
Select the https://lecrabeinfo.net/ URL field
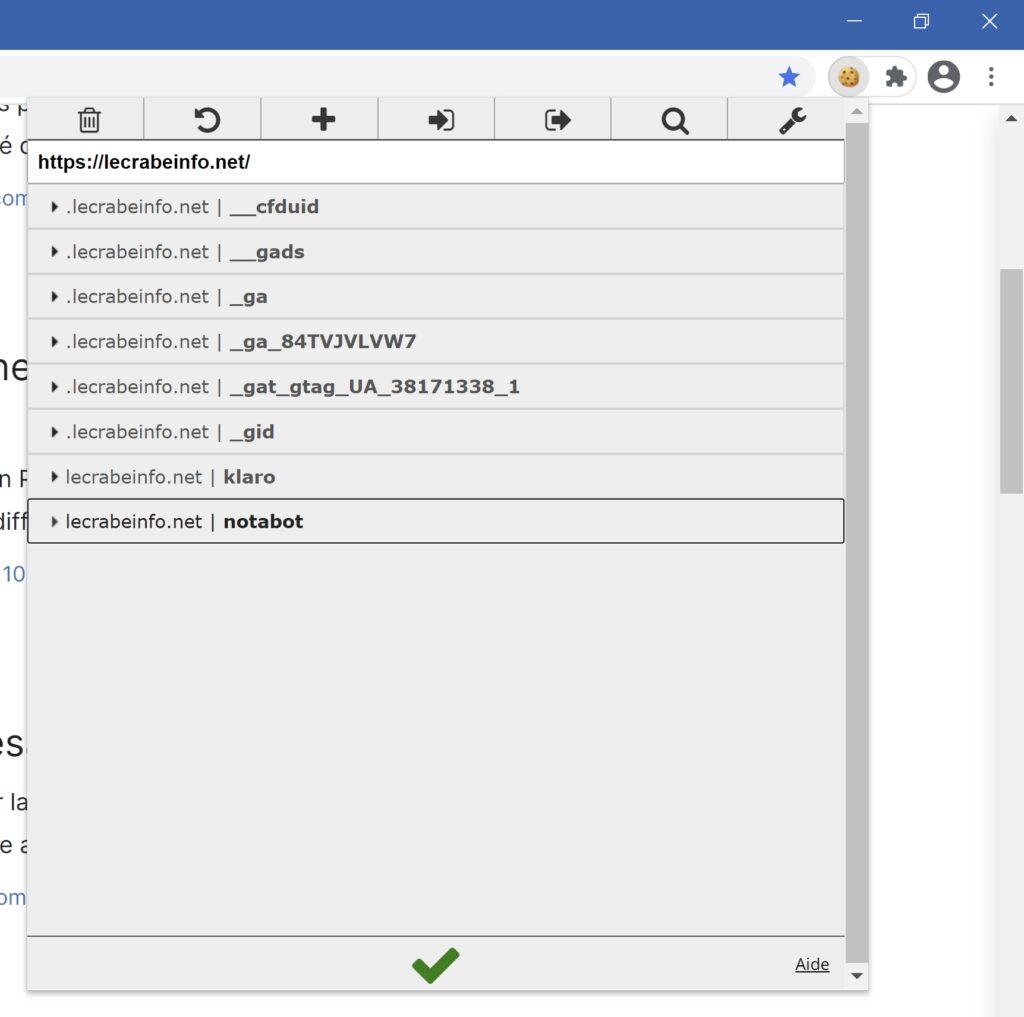436,162
